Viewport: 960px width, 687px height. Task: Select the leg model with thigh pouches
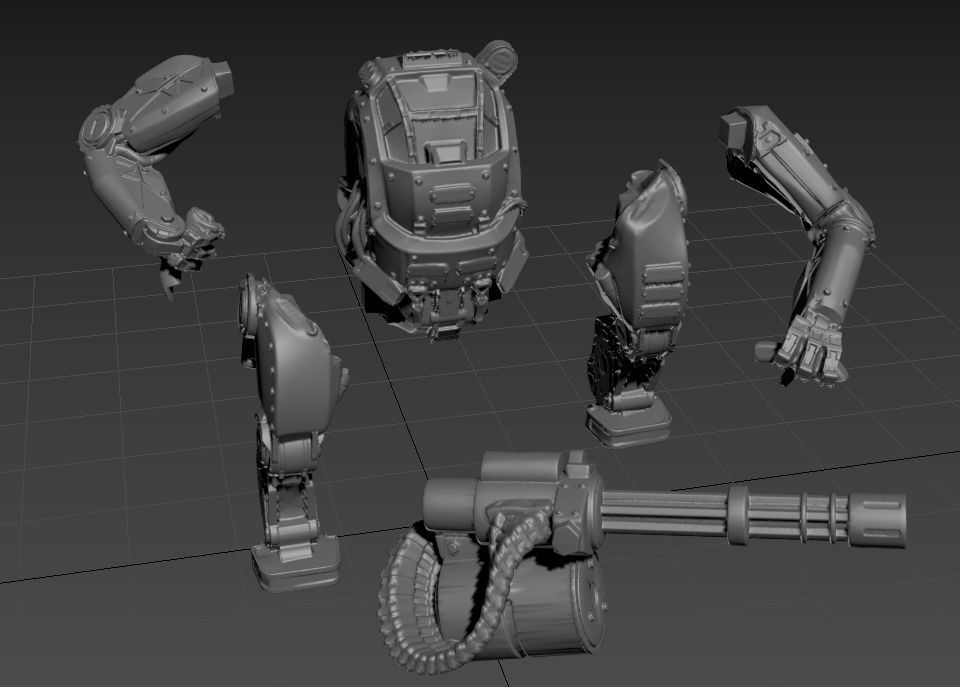click(637, 303)
